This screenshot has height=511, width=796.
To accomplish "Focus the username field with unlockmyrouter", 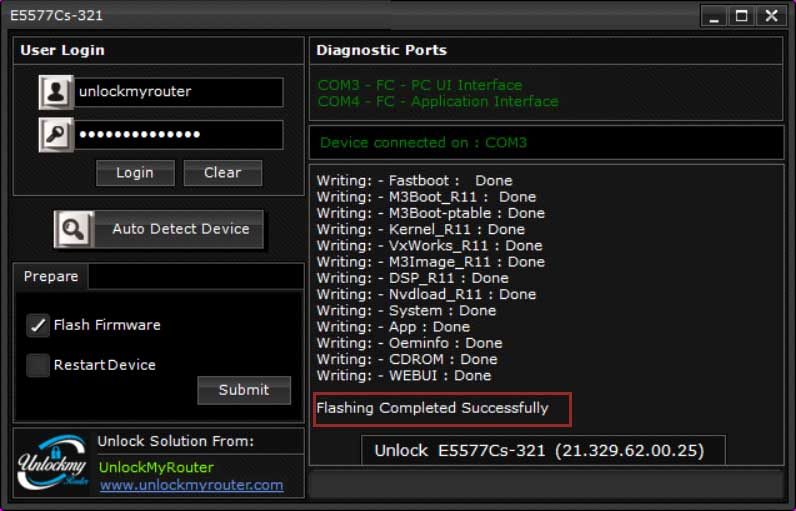I will point(179,92).
